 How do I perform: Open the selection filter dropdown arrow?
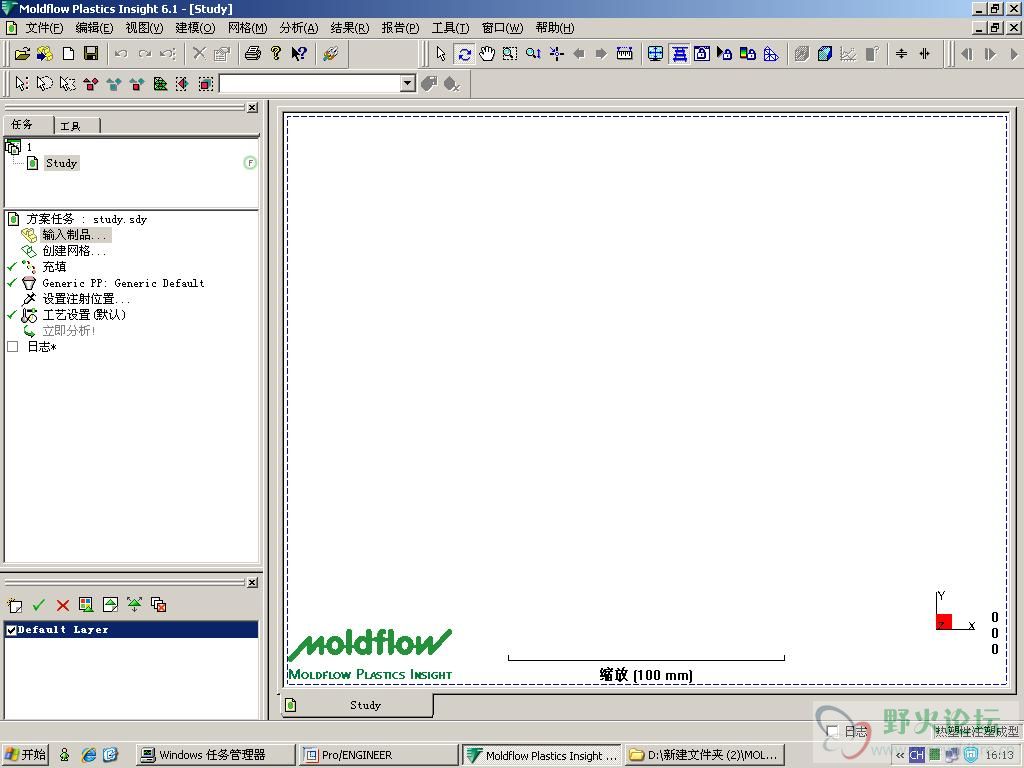pos(408,84)
